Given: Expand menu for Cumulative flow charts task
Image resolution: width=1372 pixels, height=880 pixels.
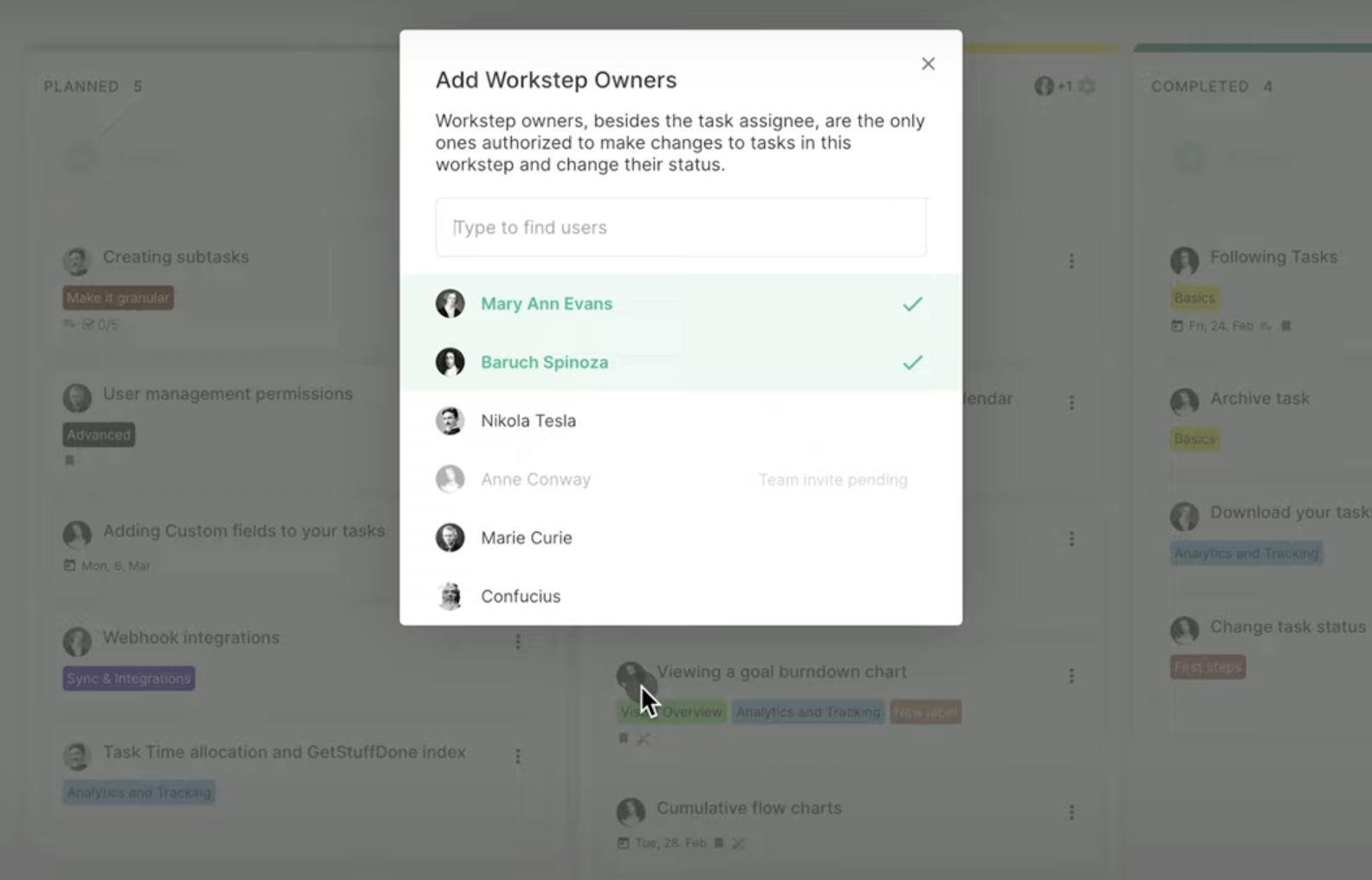Looking at the screenshot, I should [1071, 812].
